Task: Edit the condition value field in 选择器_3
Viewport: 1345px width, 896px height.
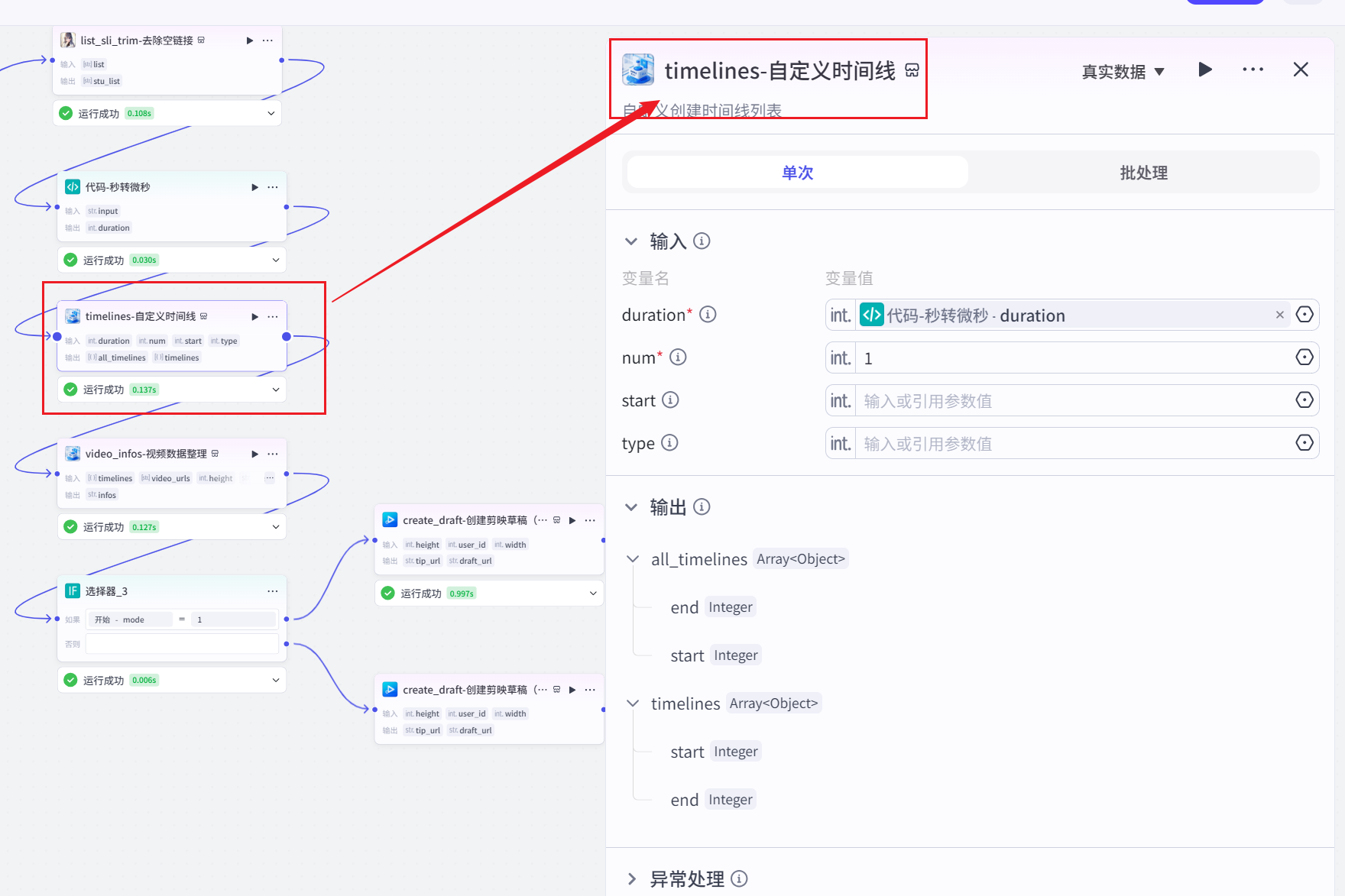Action: point(234,619)
